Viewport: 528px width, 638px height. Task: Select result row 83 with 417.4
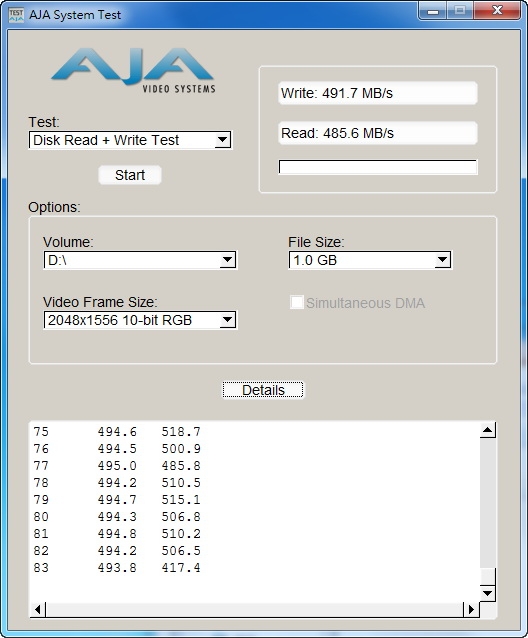[117, 567]
